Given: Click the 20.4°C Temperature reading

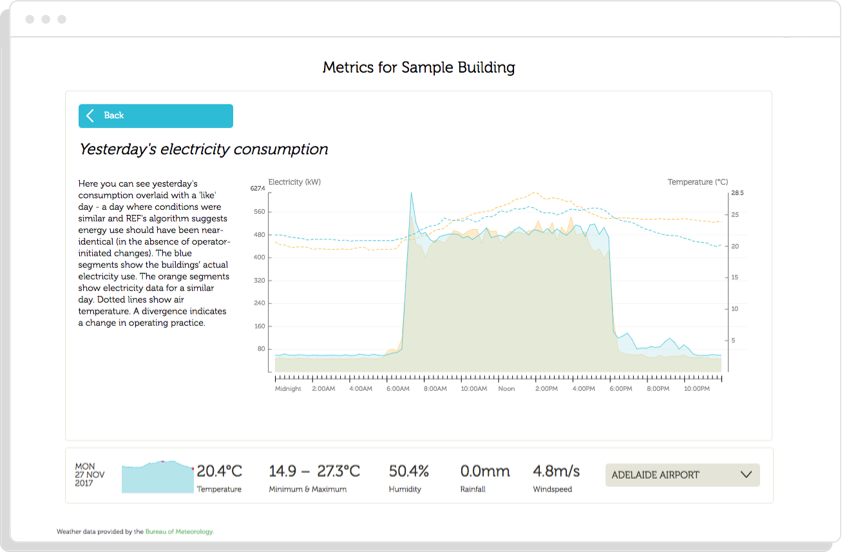Looking at the screenshot, I should pos(219,471).
